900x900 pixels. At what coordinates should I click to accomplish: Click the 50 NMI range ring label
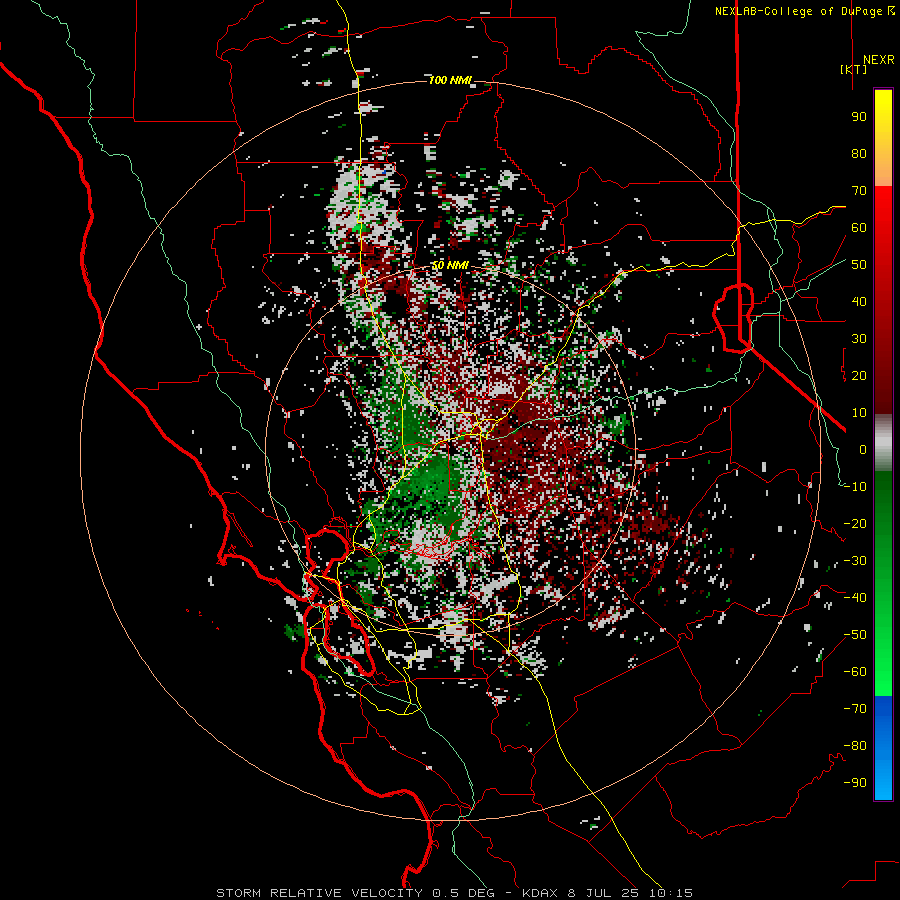pyautogui.click(x=449, y=265)
